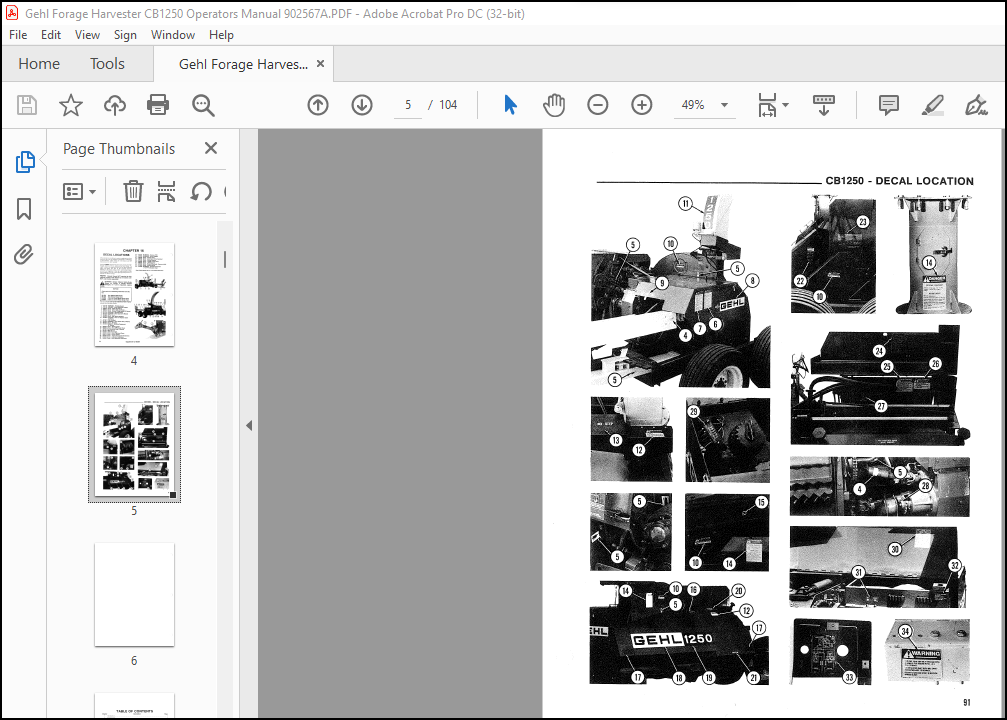Choose the arrow selection tool
The height and width of the screenshot is (720, 1007).
tap(511, 105)
